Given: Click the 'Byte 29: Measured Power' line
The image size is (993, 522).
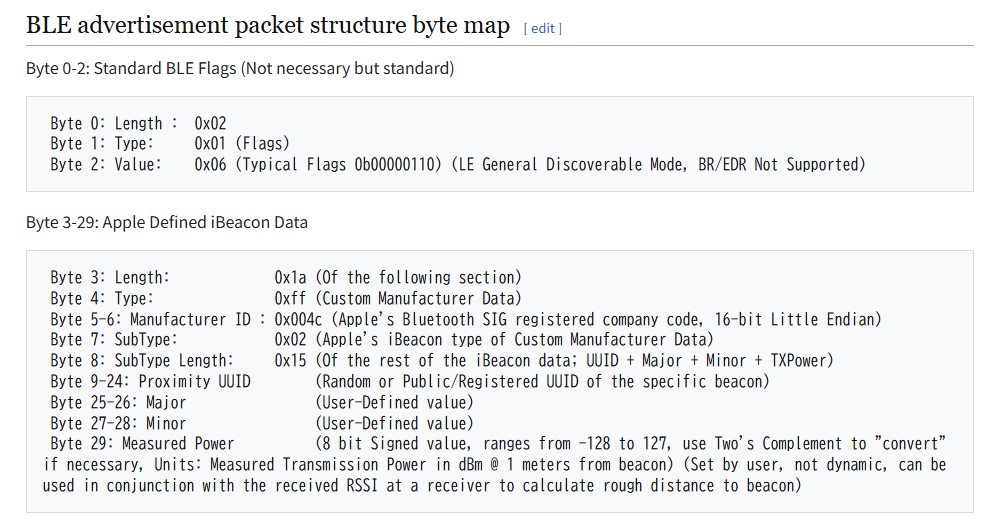Looking at the screenshot, I should coord(142,443).
